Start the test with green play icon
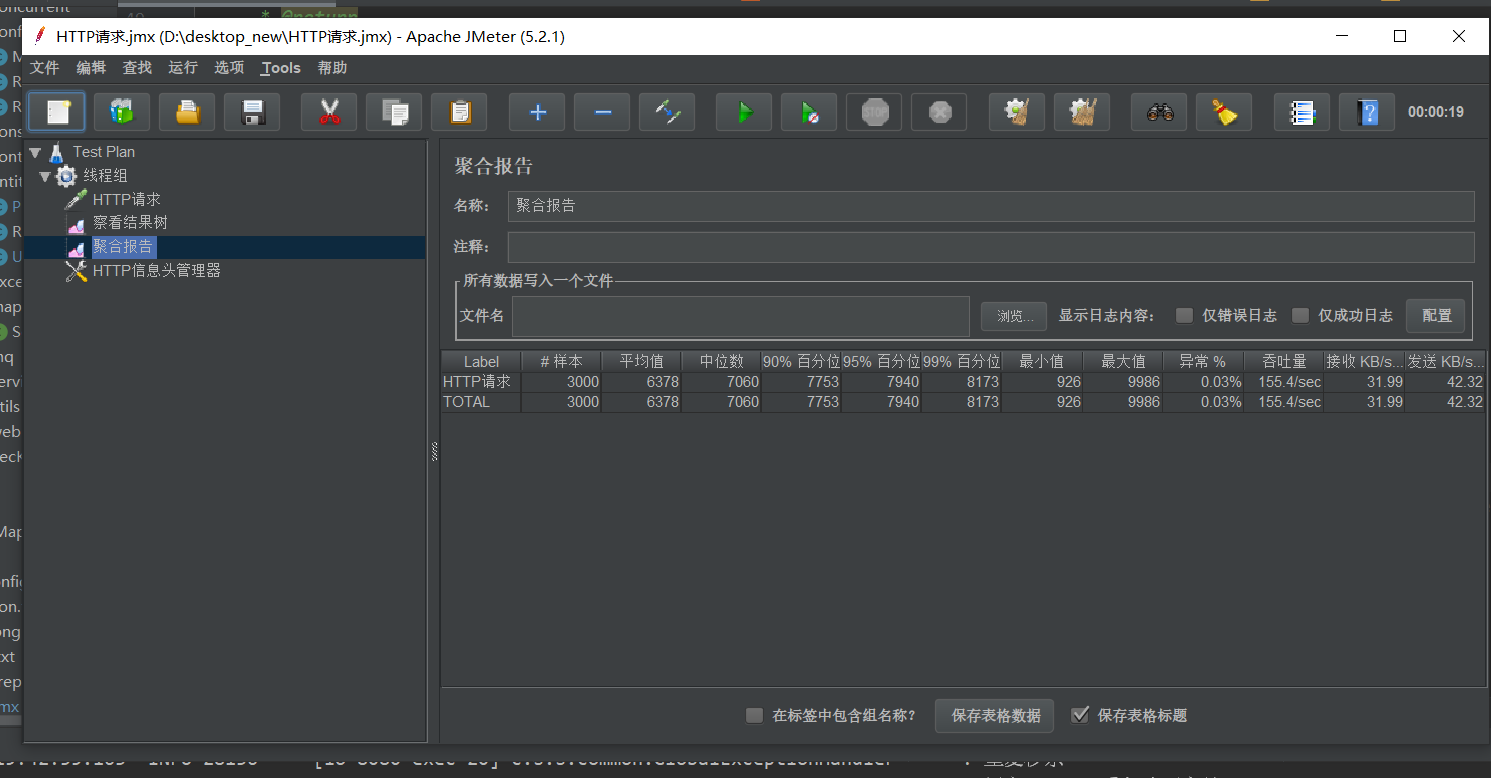 click(744, 112)
